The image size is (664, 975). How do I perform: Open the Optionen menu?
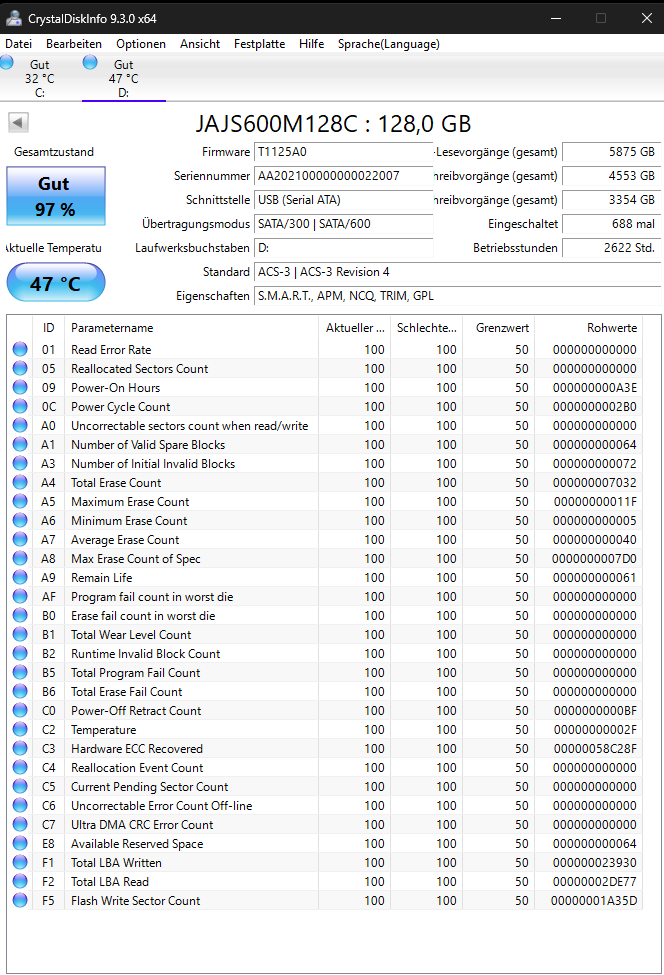coord(141,44)
